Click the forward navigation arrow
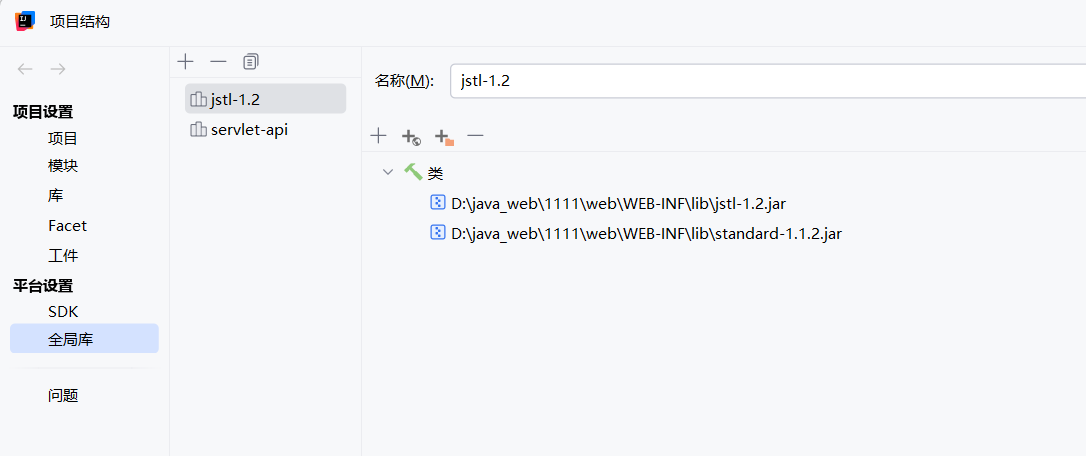The image size is (1086, 456). [58, 69]
